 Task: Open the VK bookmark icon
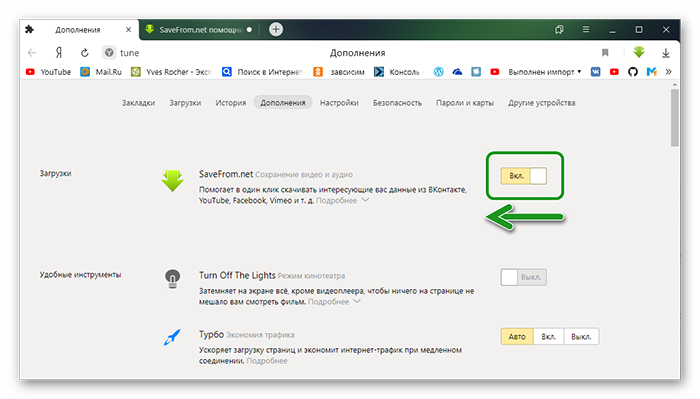[596, 72]
